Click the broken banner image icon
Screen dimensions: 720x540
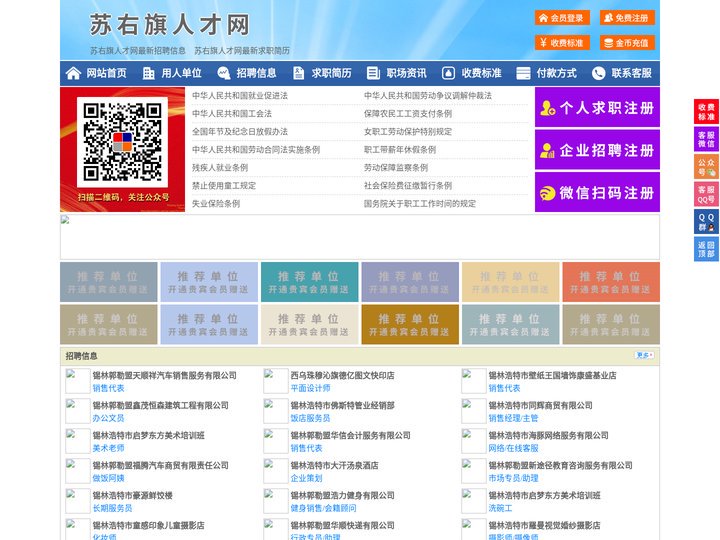click(x=65, y=220)
